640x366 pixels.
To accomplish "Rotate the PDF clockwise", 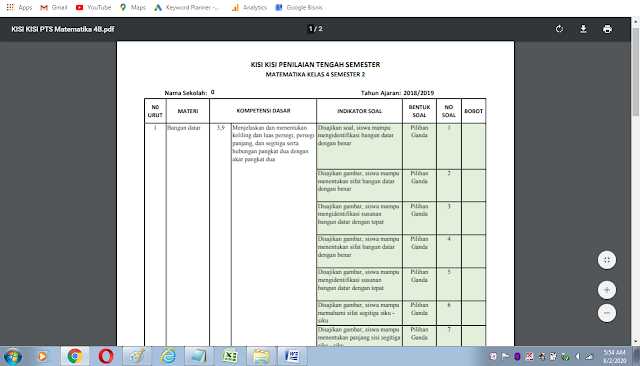I will [x=559, y=29].
